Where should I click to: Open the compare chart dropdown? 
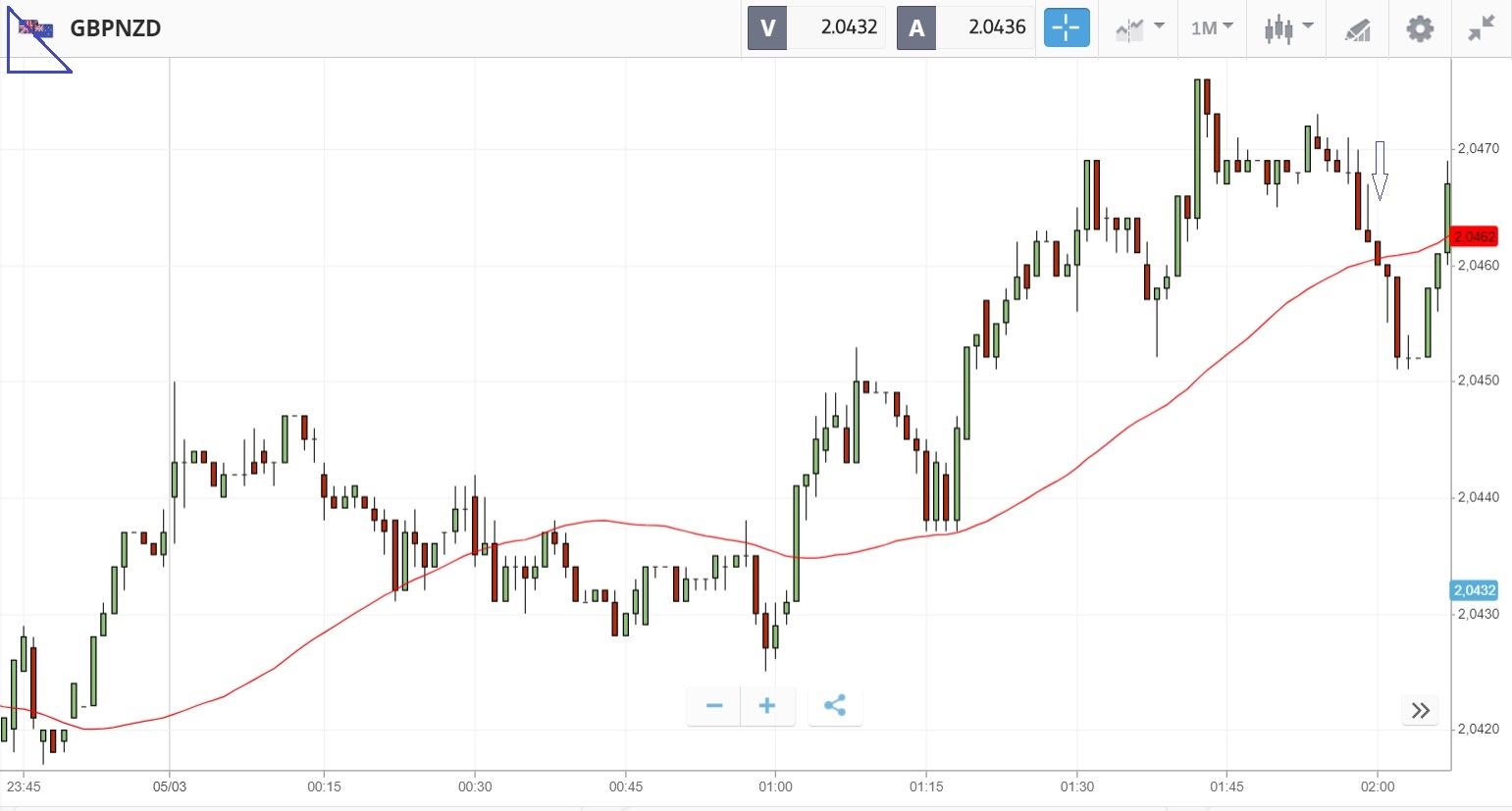point(1139,28)
